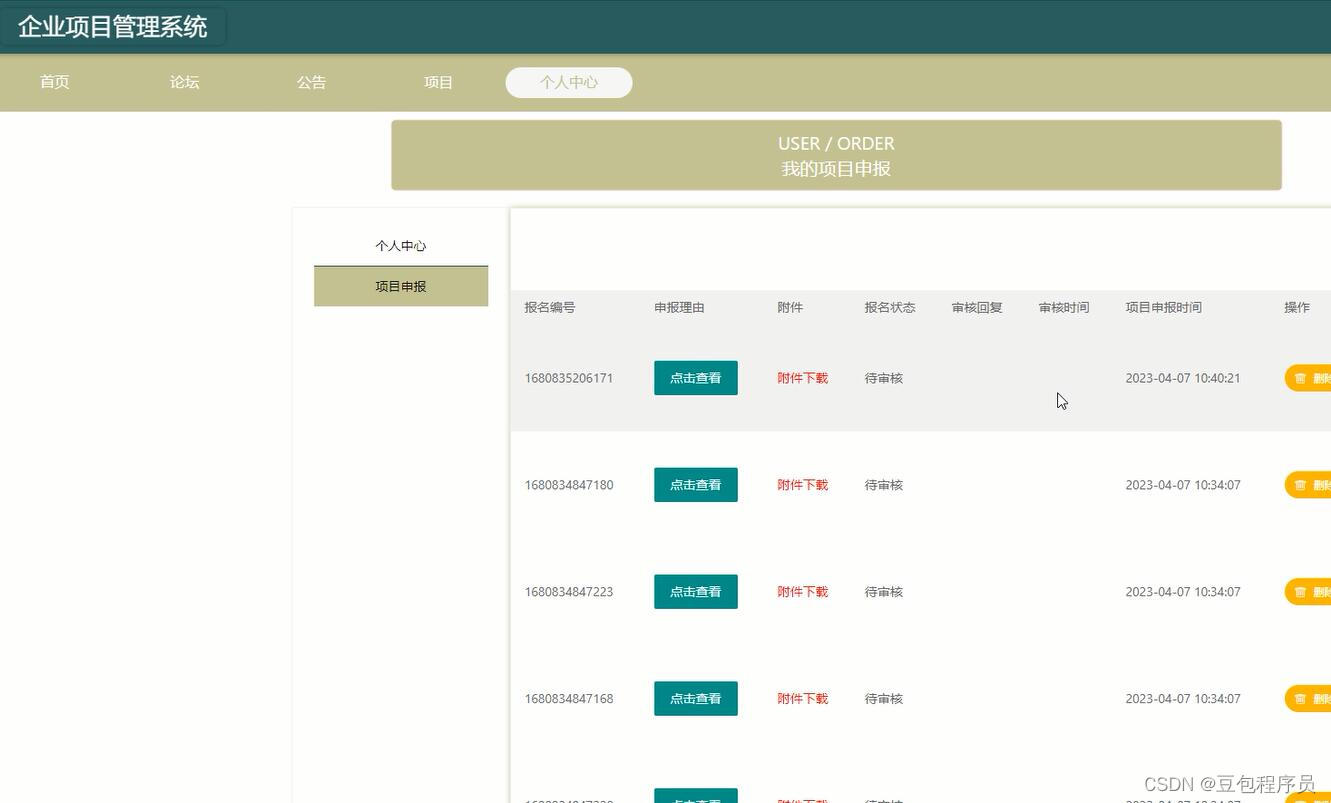View details of record 1680834847168 via 点击查看
This screenshot has height=803, width=1331.
[x=695, y=698]
